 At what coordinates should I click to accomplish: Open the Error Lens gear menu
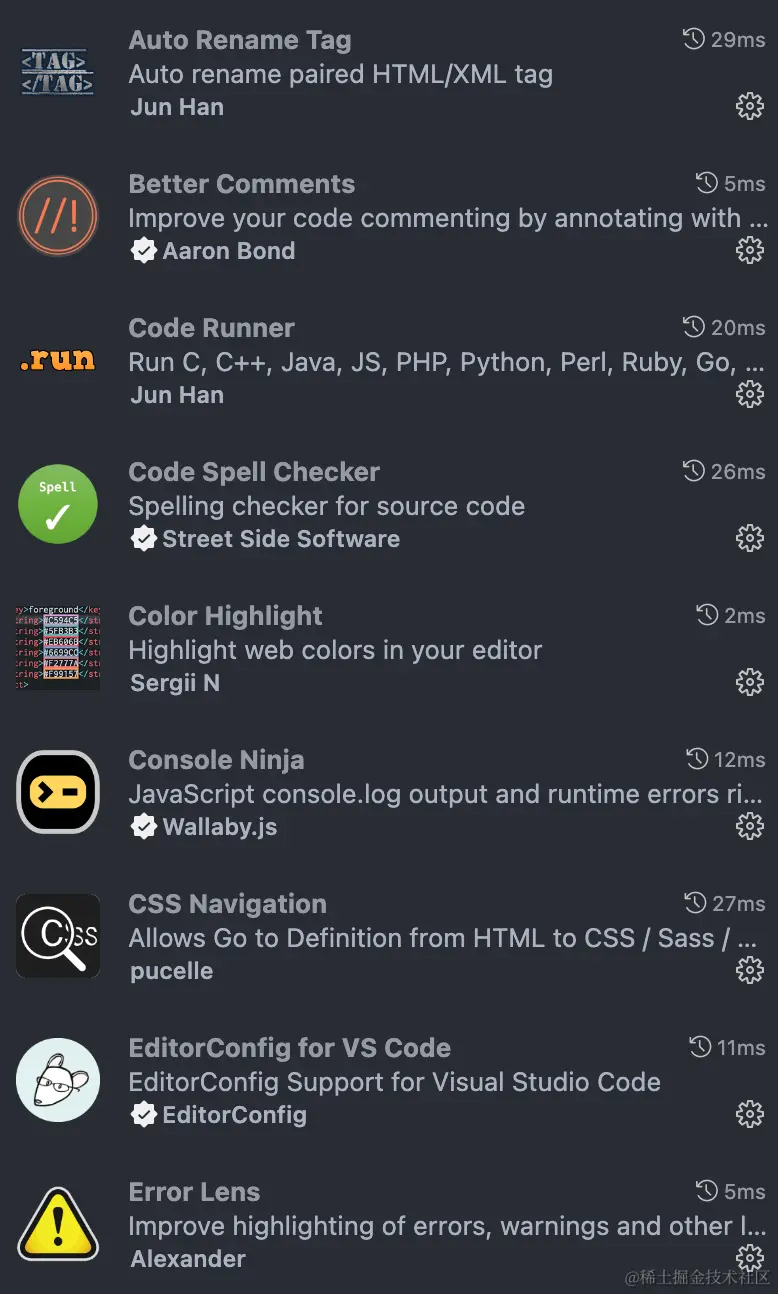[749, 1258]
